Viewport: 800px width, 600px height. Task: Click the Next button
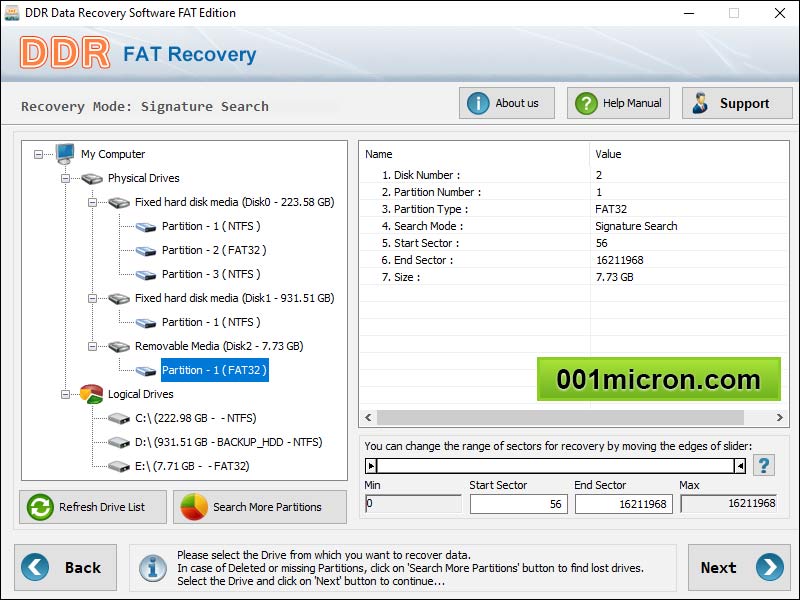pos(738,568)
